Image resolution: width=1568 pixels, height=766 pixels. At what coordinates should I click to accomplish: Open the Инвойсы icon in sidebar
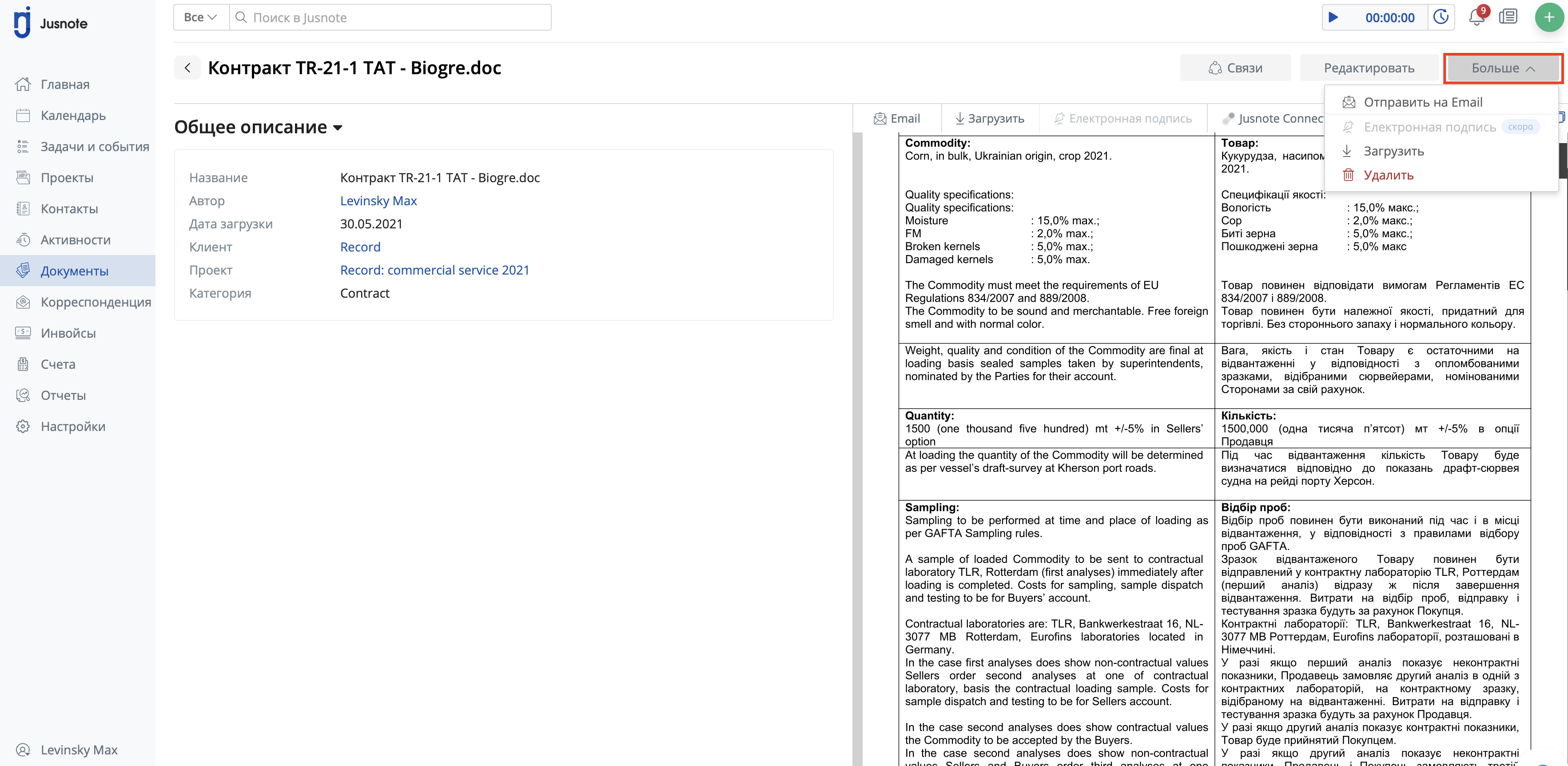point(23,332)
